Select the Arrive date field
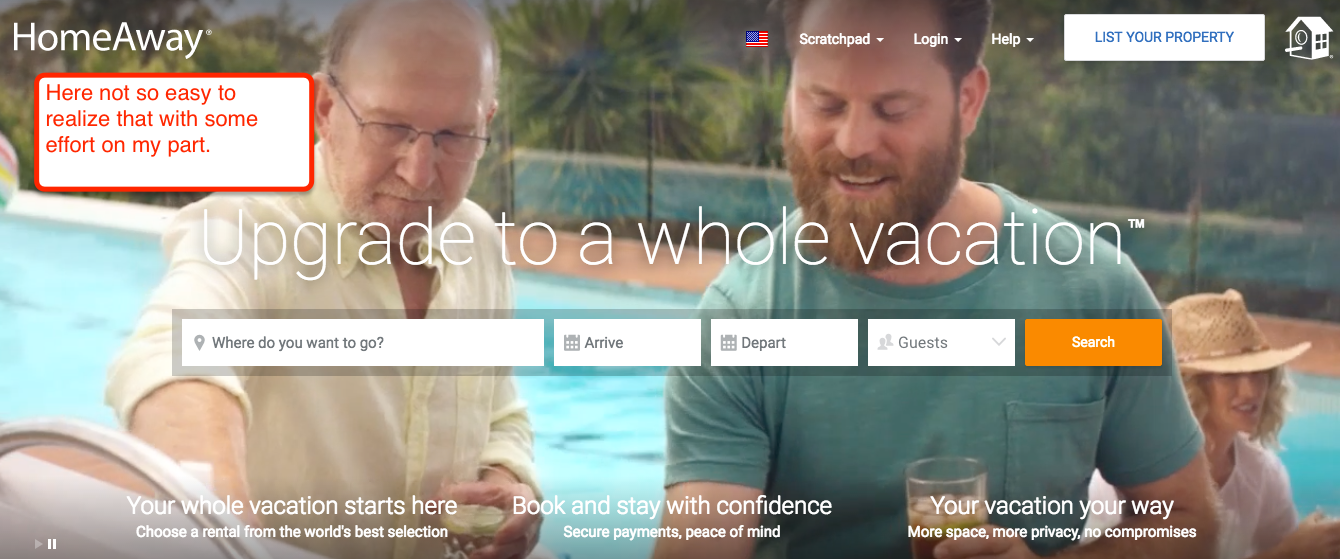 click(x=627, y=343)
